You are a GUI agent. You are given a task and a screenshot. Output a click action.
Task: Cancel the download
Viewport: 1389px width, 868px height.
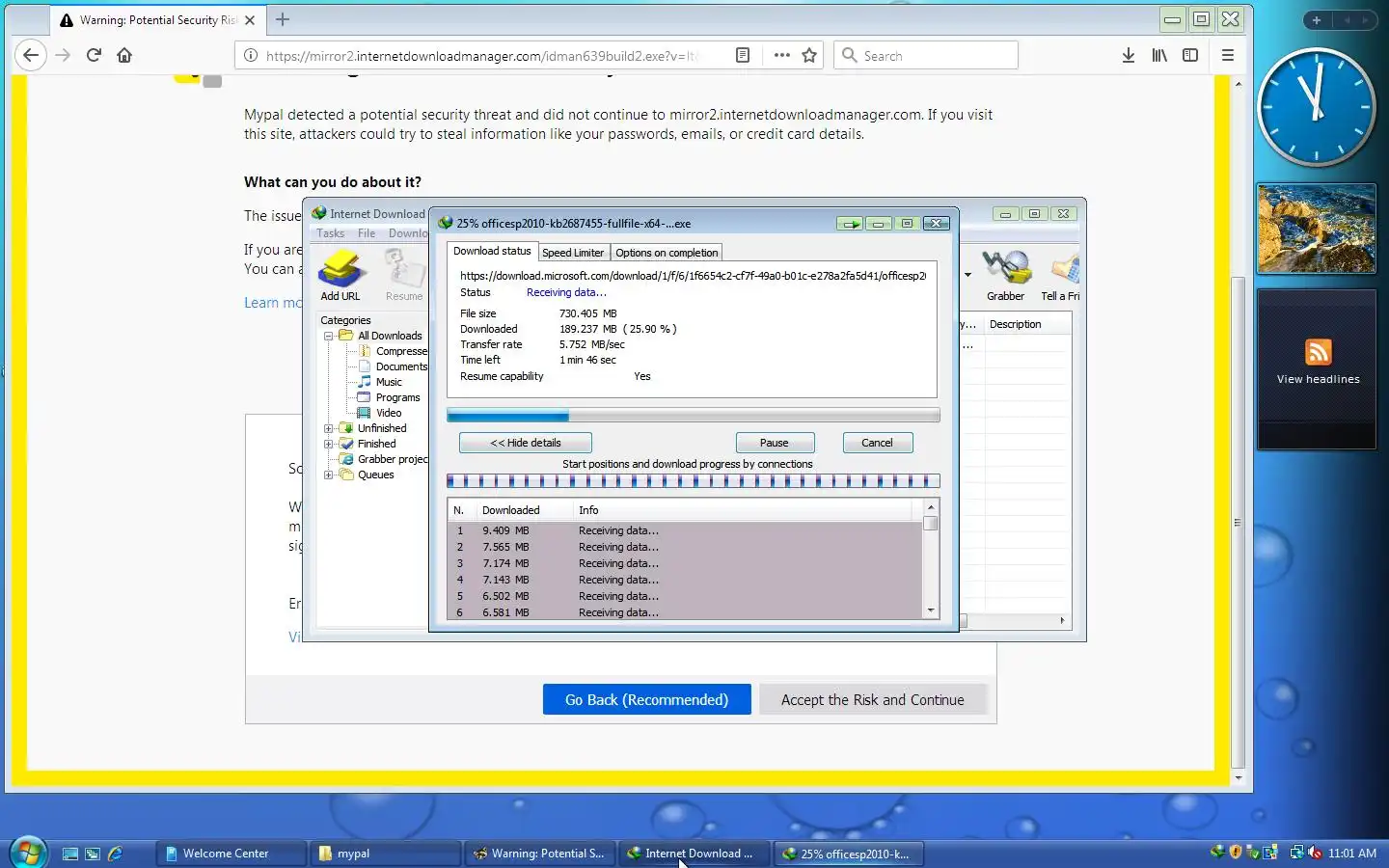tap(877, 443)
